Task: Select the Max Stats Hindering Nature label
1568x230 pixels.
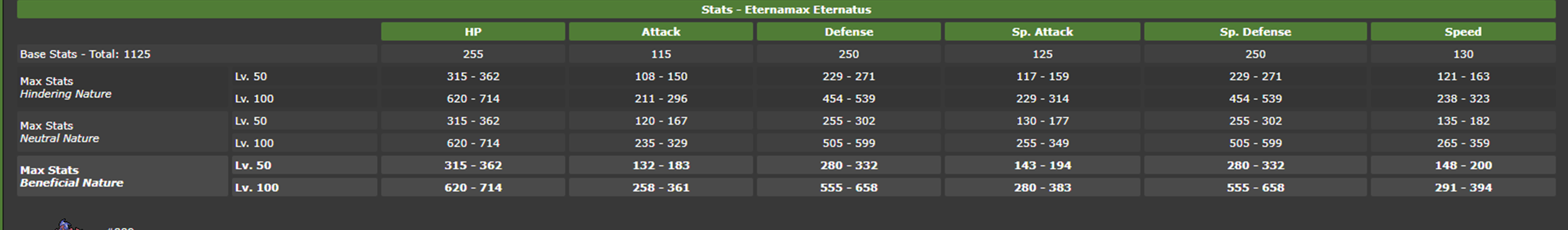Action: (66, 87)
